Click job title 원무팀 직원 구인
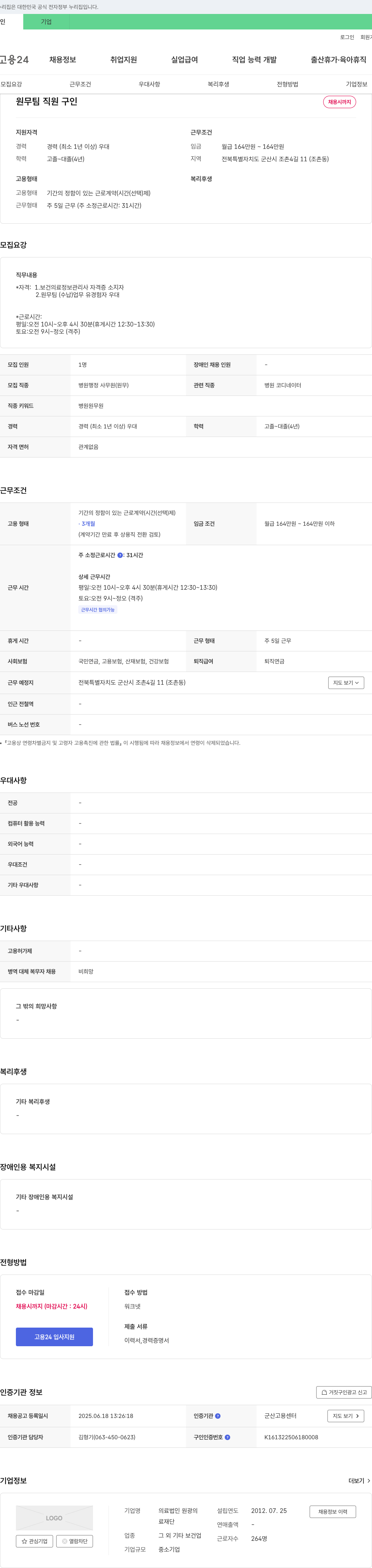The width and height of the screenshot is (372, 1568). [x=47, y=101]
